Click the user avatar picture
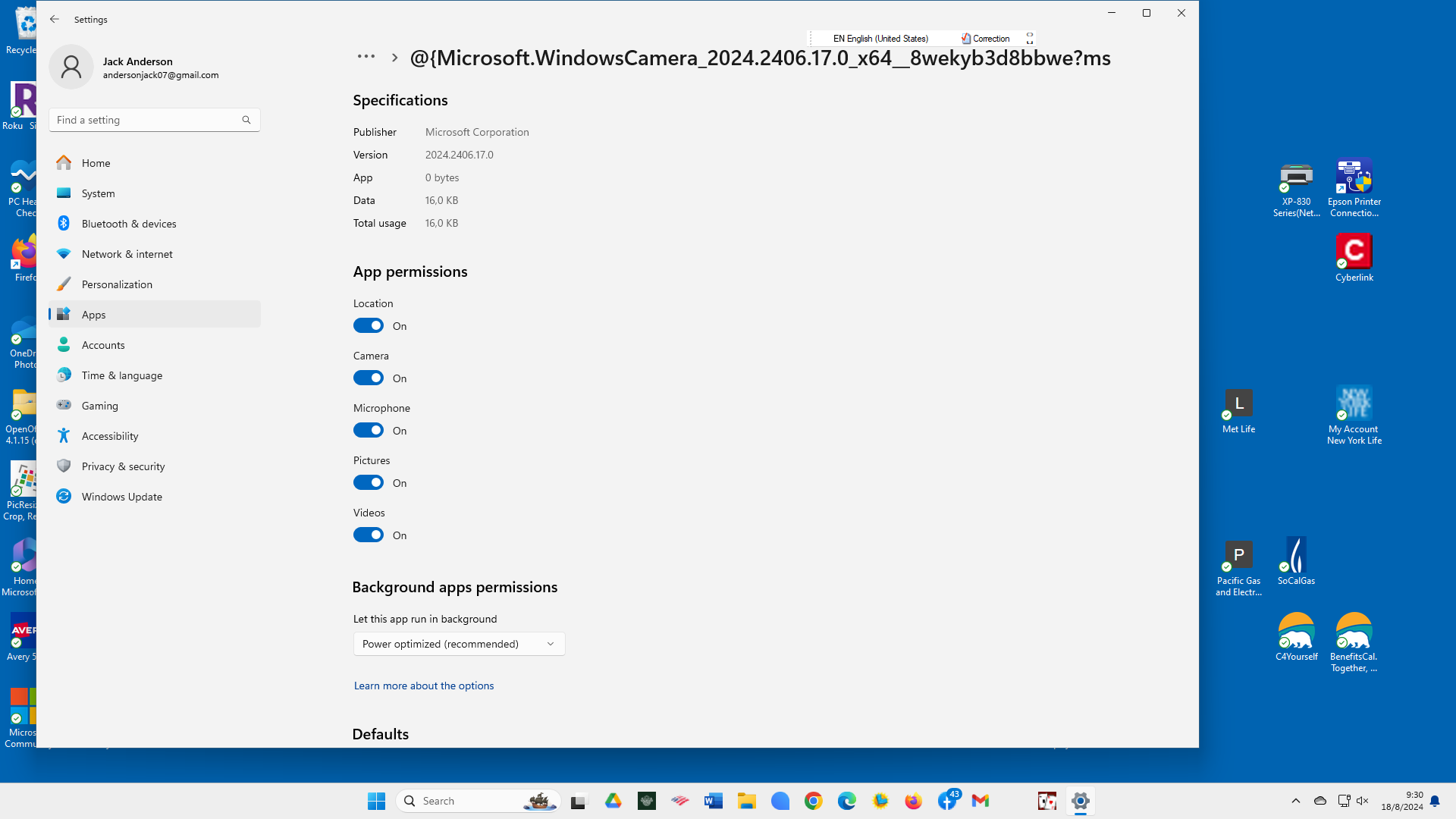1456x819 pixels. coord(71,67)
